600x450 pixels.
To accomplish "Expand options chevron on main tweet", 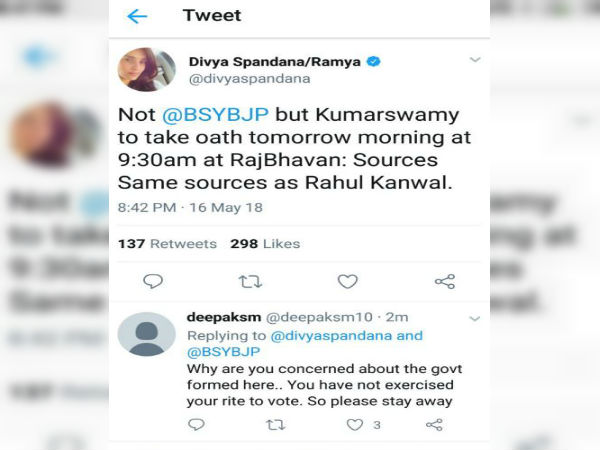I will [475, 60].
